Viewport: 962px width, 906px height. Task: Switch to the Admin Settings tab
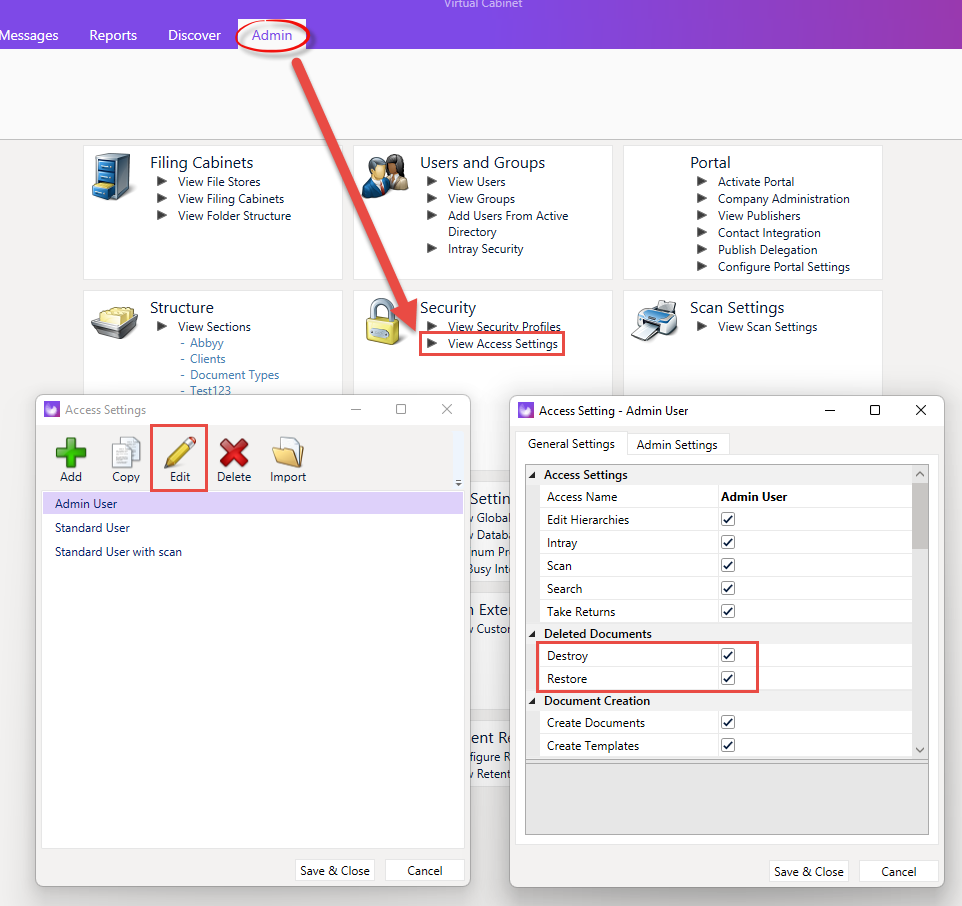677,445
